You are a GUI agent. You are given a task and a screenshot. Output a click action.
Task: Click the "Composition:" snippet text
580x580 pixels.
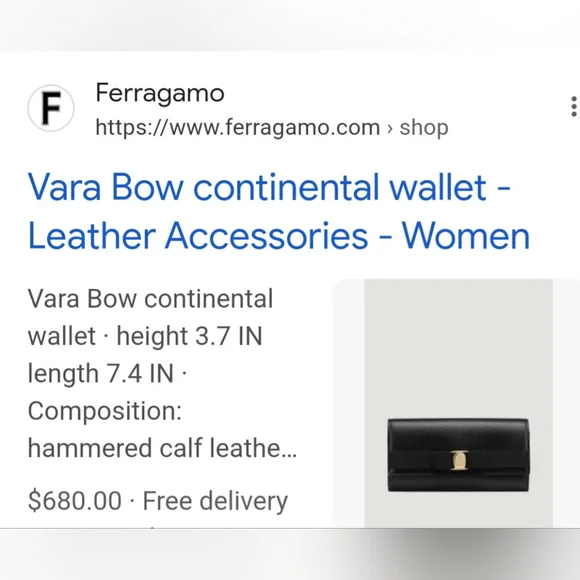[x=105, y=411]
